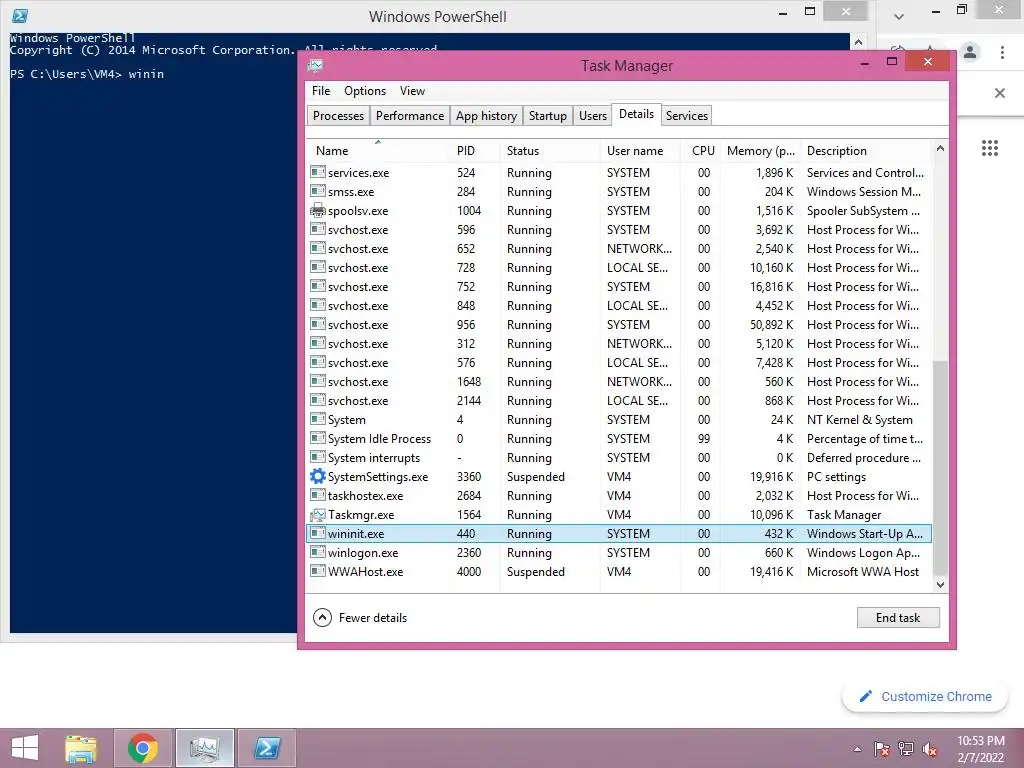Switch to the Users tab
The height and width of the screenshot is (768, 1024).
[x=593, y=116]
